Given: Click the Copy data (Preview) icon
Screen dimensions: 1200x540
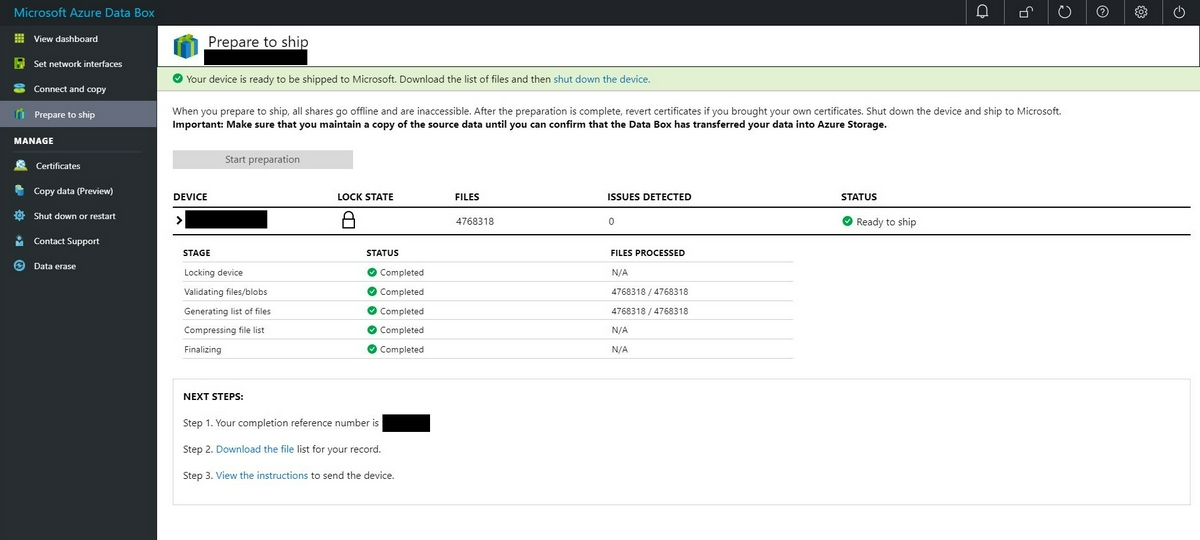Looking at the screenshot, I should [x=19, y=191].
